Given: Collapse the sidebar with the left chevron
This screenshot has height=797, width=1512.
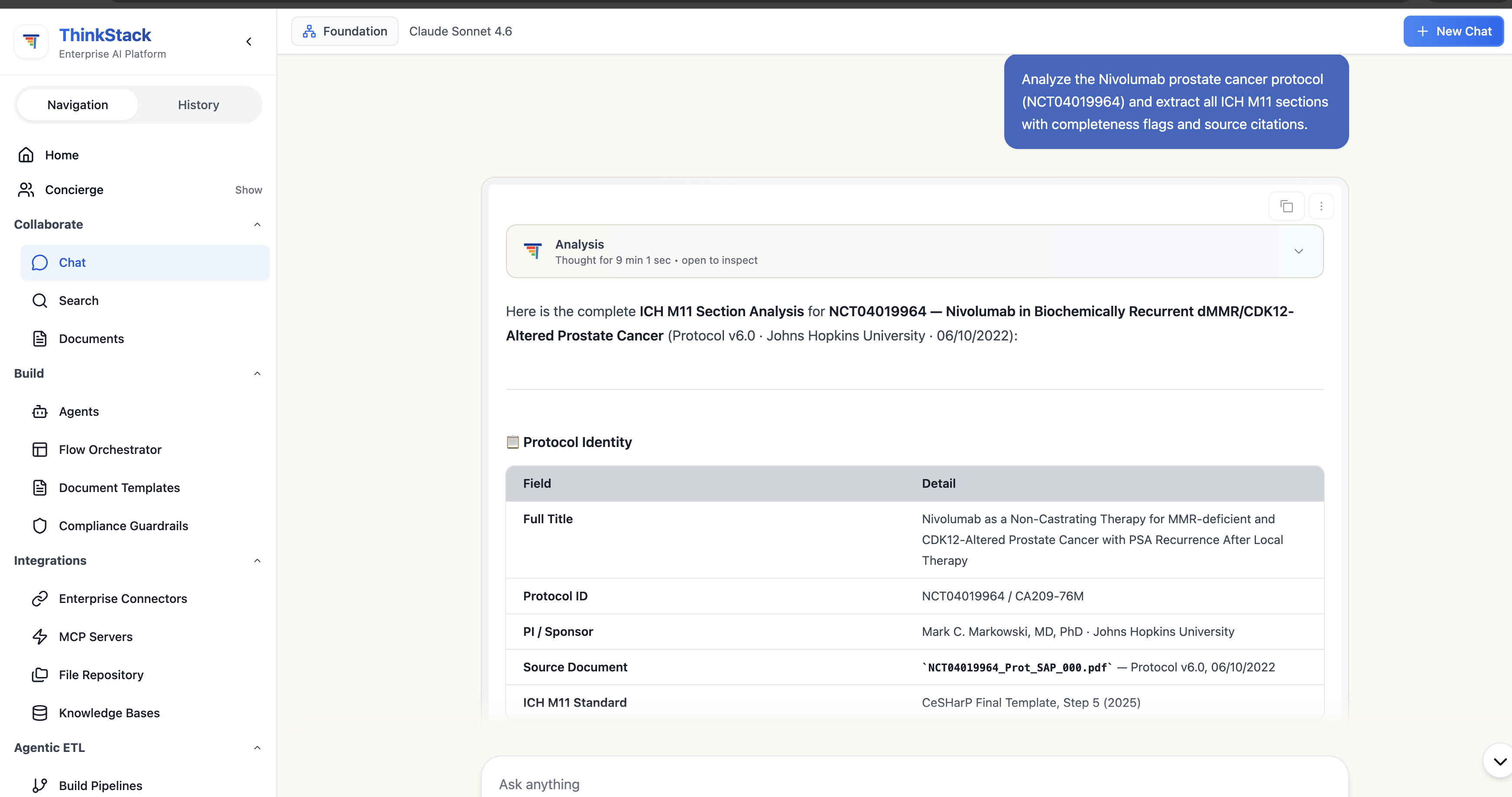Looking at the screenshot, I should point(249,42).
